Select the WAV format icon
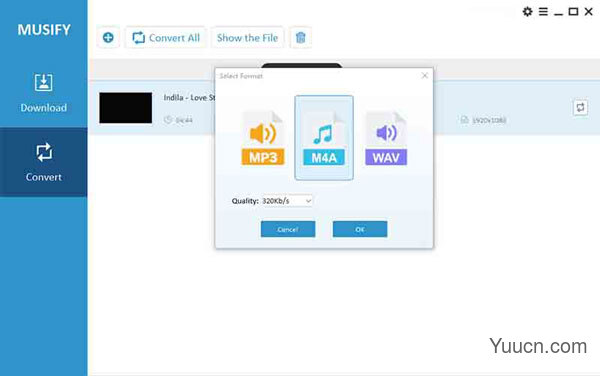This screenshot has width=600, height=376. [386, 138]
